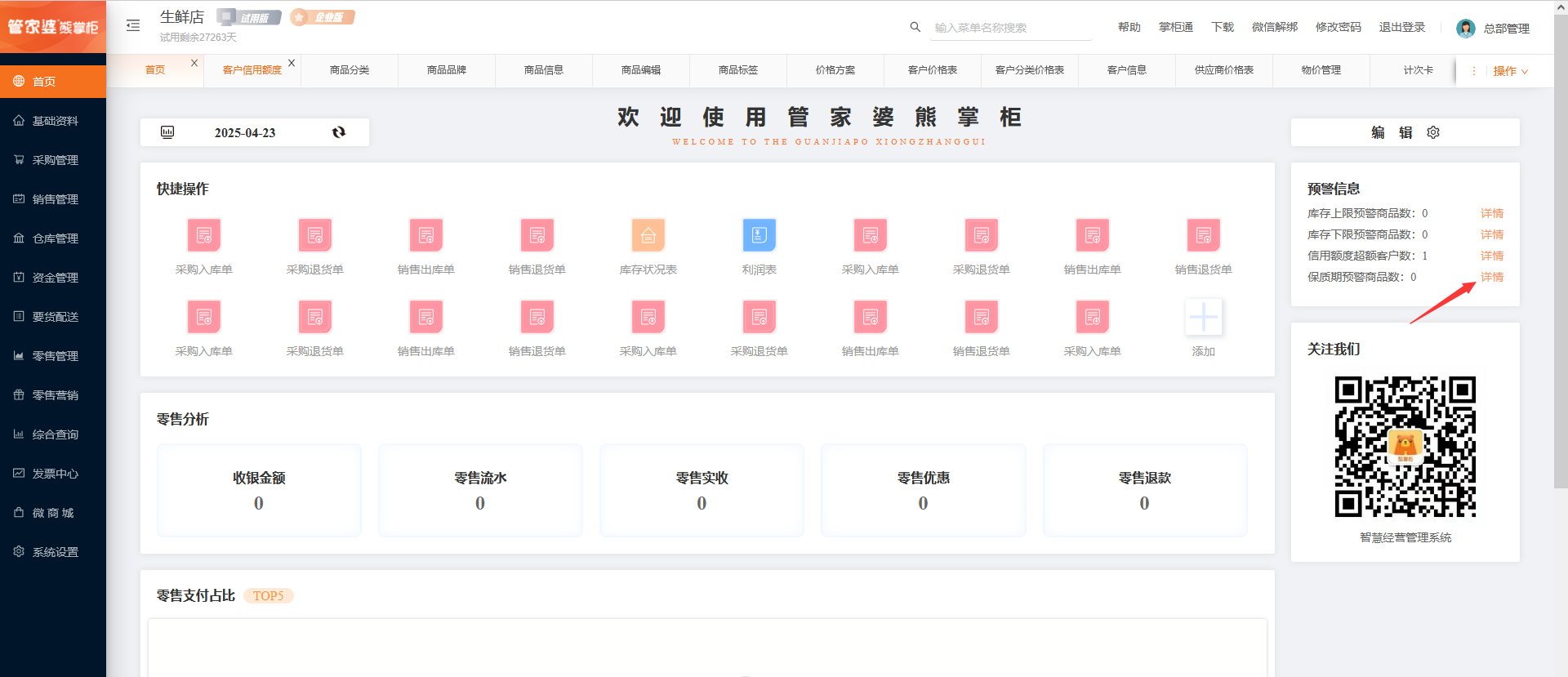Open 发票中心 in the sidebar

click(53, 474)
